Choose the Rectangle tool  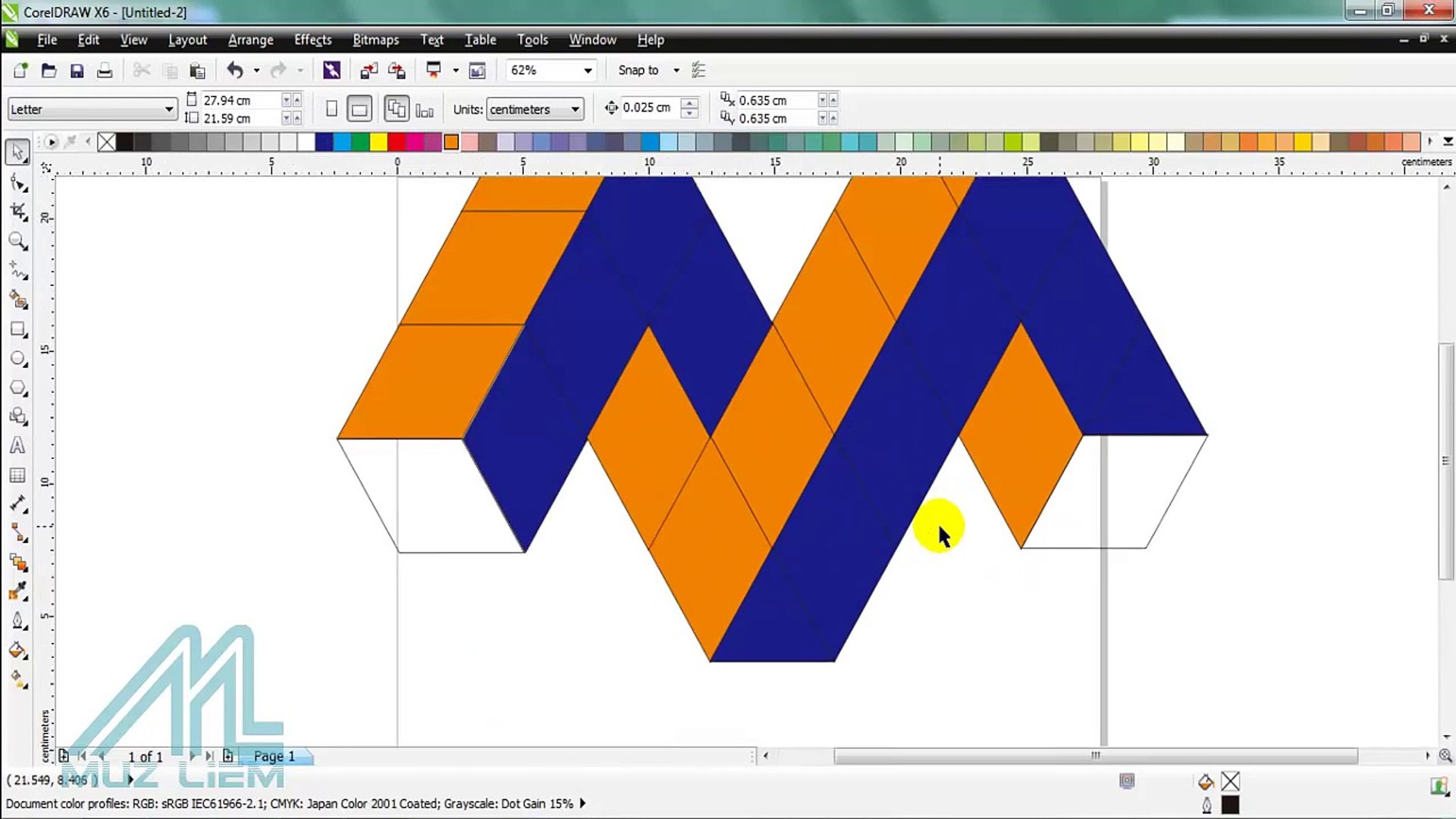coord(17,329)
